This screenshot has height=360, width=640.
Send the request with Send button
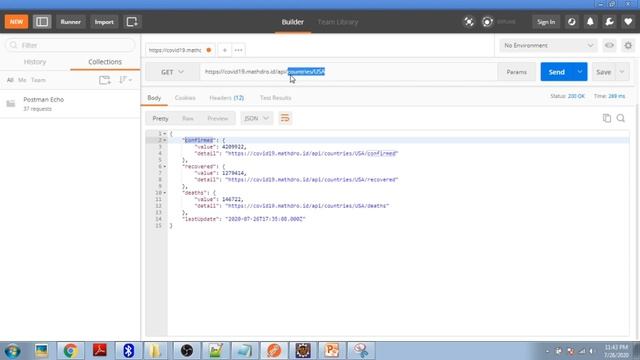557,72
